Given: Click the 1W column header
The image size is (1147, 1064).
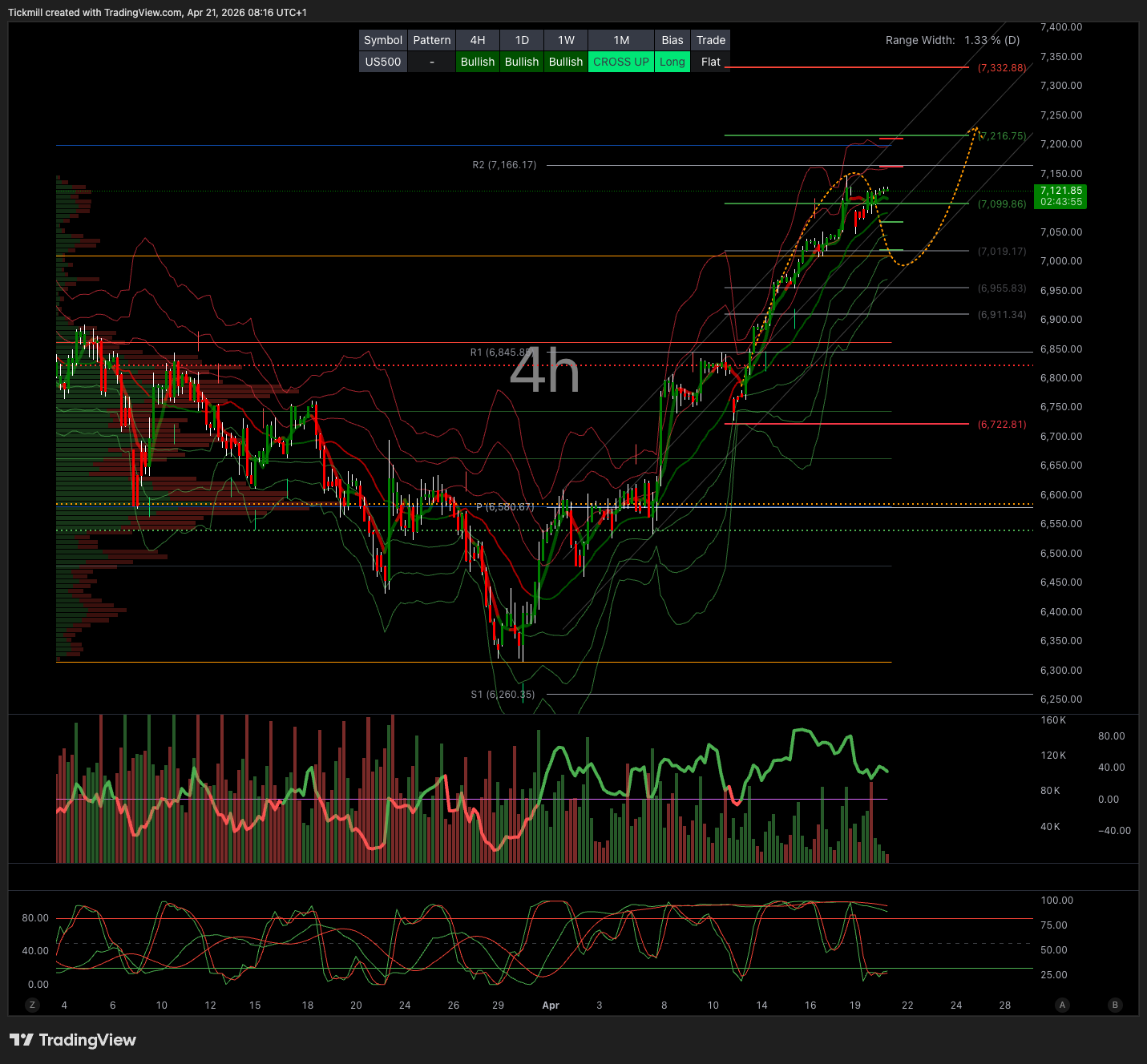Looking at the screenshot, I should [x=566, y=40].
